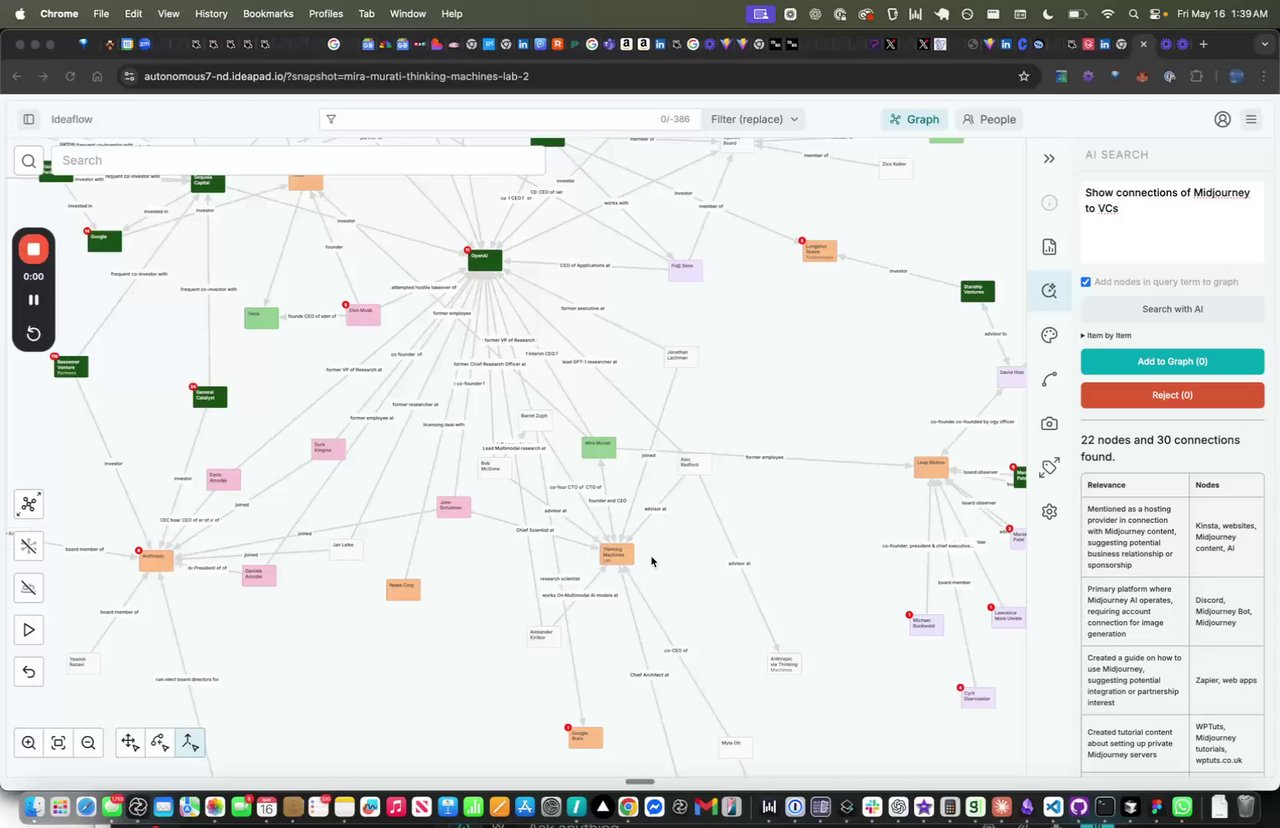Toggle Add nodes in query term checkbox
Viewport: 1280px width, 828px height.
tap(1086, 282)
